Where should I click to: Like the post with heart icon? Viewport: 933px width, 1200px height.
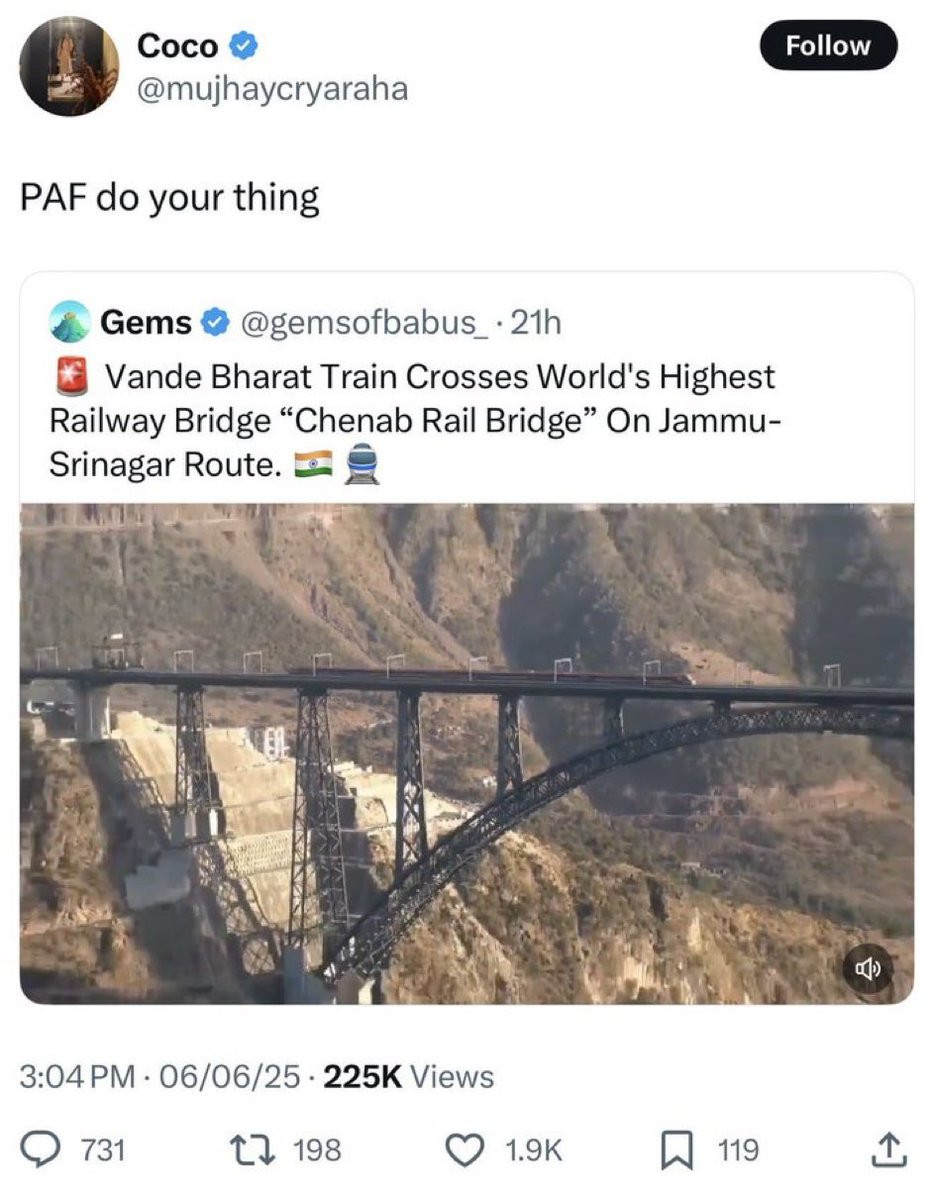(465, 1150)
